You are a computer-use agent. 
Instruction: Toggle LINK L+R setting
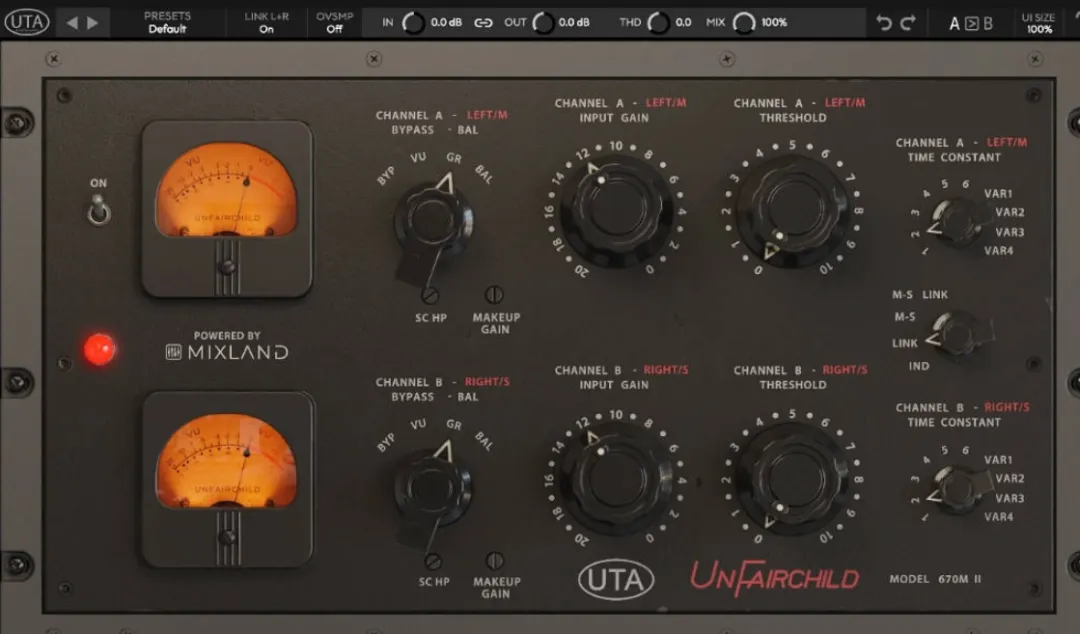[x=267, y=22]
